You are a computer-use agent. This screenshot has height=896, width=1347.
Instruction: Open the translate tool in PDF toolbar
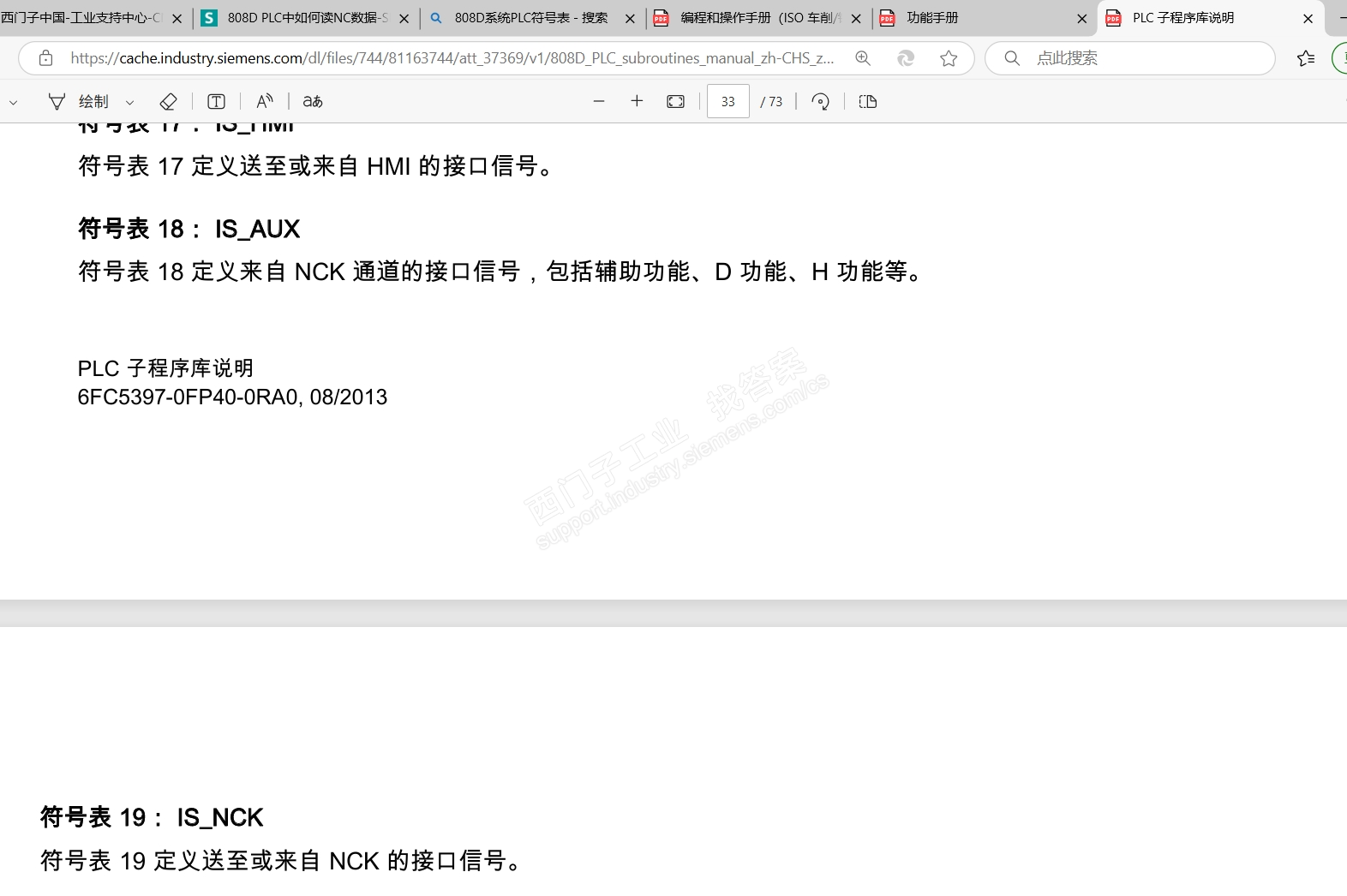[x=313, y=102]
